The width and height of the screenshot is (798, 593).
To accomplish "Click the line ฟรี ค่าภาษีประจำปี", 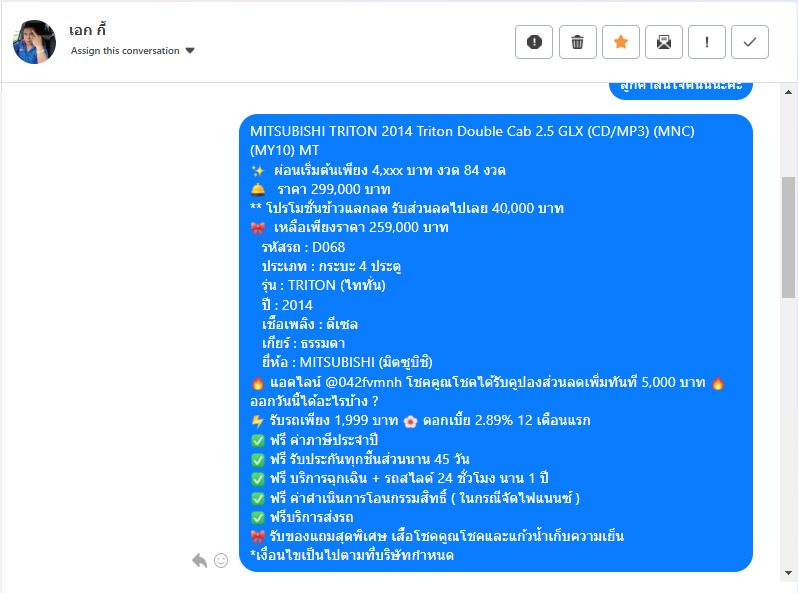I will (x=315, y=440).
